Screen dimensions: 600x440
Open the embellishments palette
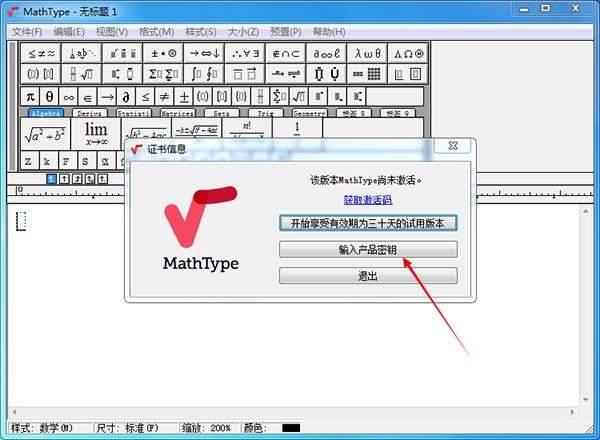tap(123, 54)
